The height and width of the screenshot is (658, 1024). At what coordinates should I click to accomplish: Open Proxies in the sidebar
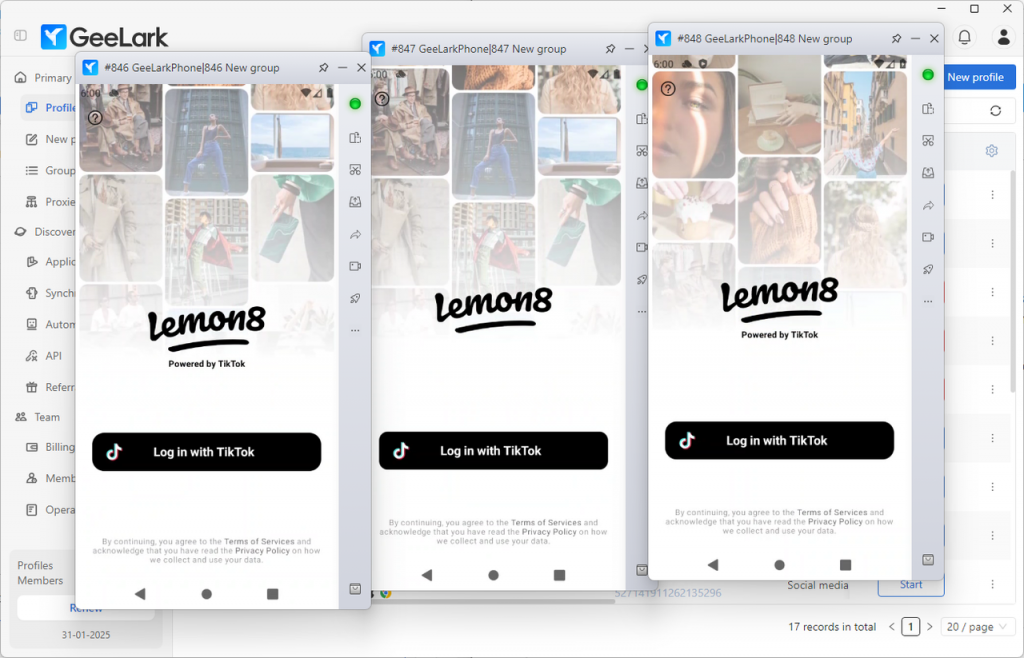pyautogui.click(x=50, y=202)
